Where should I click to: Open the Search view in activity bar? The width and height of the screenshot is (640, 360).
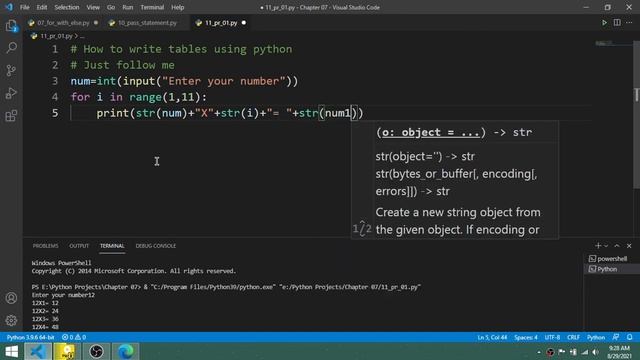click(x=11, y=48)
